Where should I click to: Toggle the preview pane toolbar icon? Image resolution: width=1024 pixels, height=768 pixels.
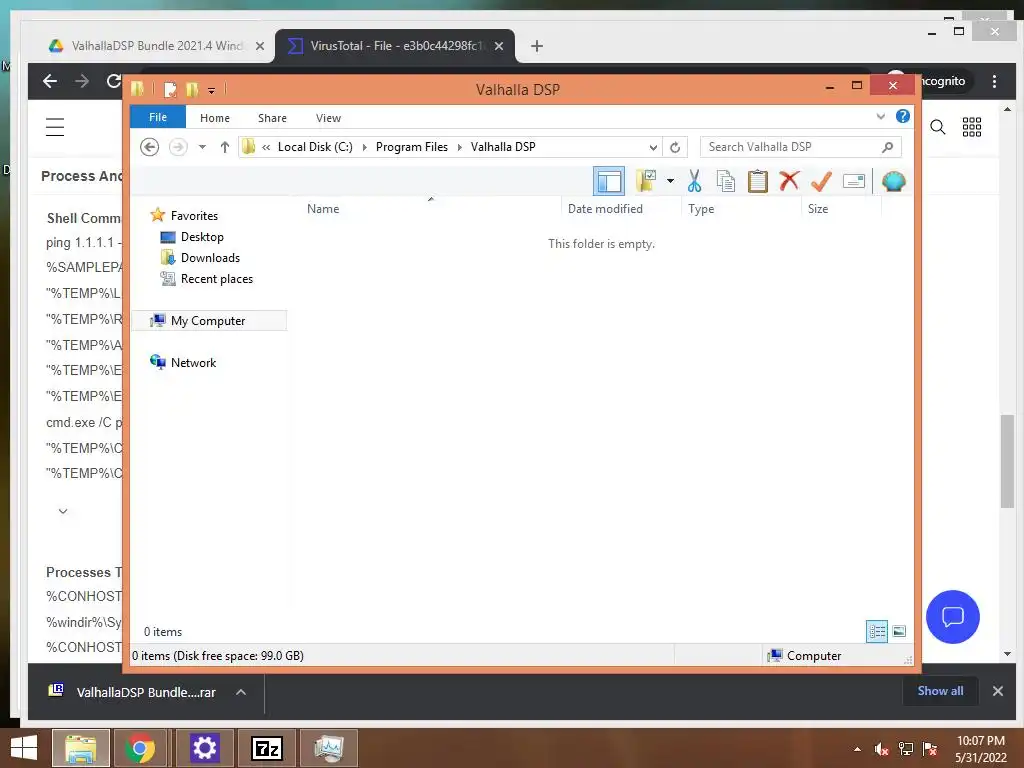click(x=609, y=181)
